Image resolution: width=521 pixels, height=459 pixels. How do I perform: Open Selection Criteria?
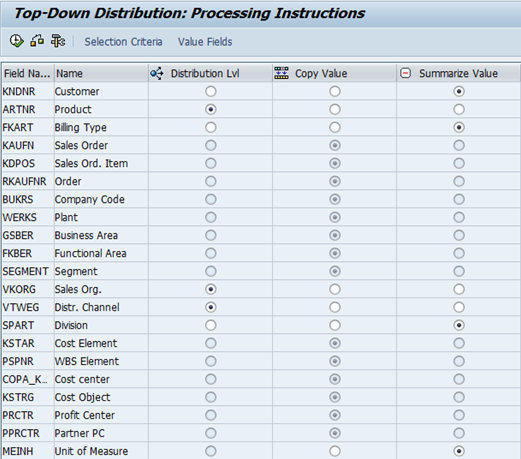(x=123, y=42)
